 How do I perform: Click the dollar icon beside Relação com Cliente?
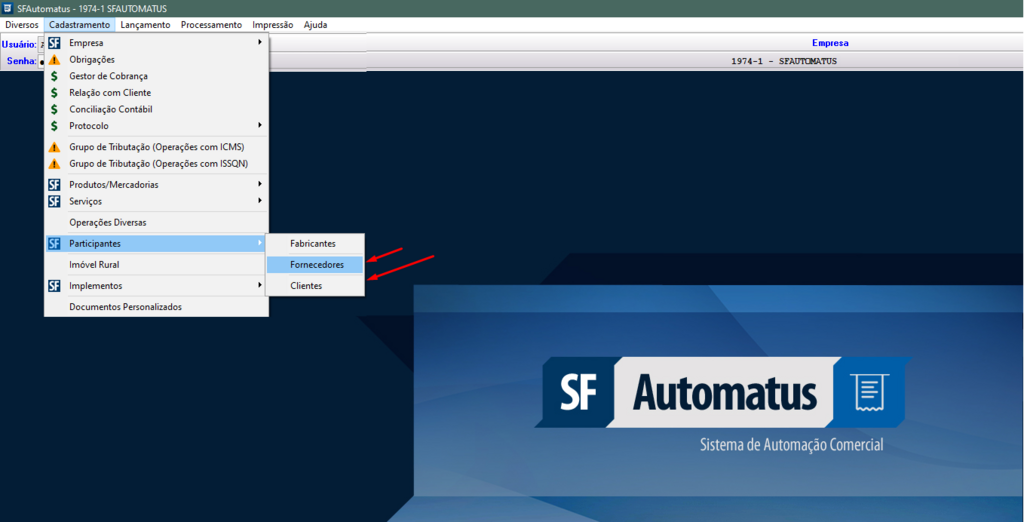(x=55, y=93)
